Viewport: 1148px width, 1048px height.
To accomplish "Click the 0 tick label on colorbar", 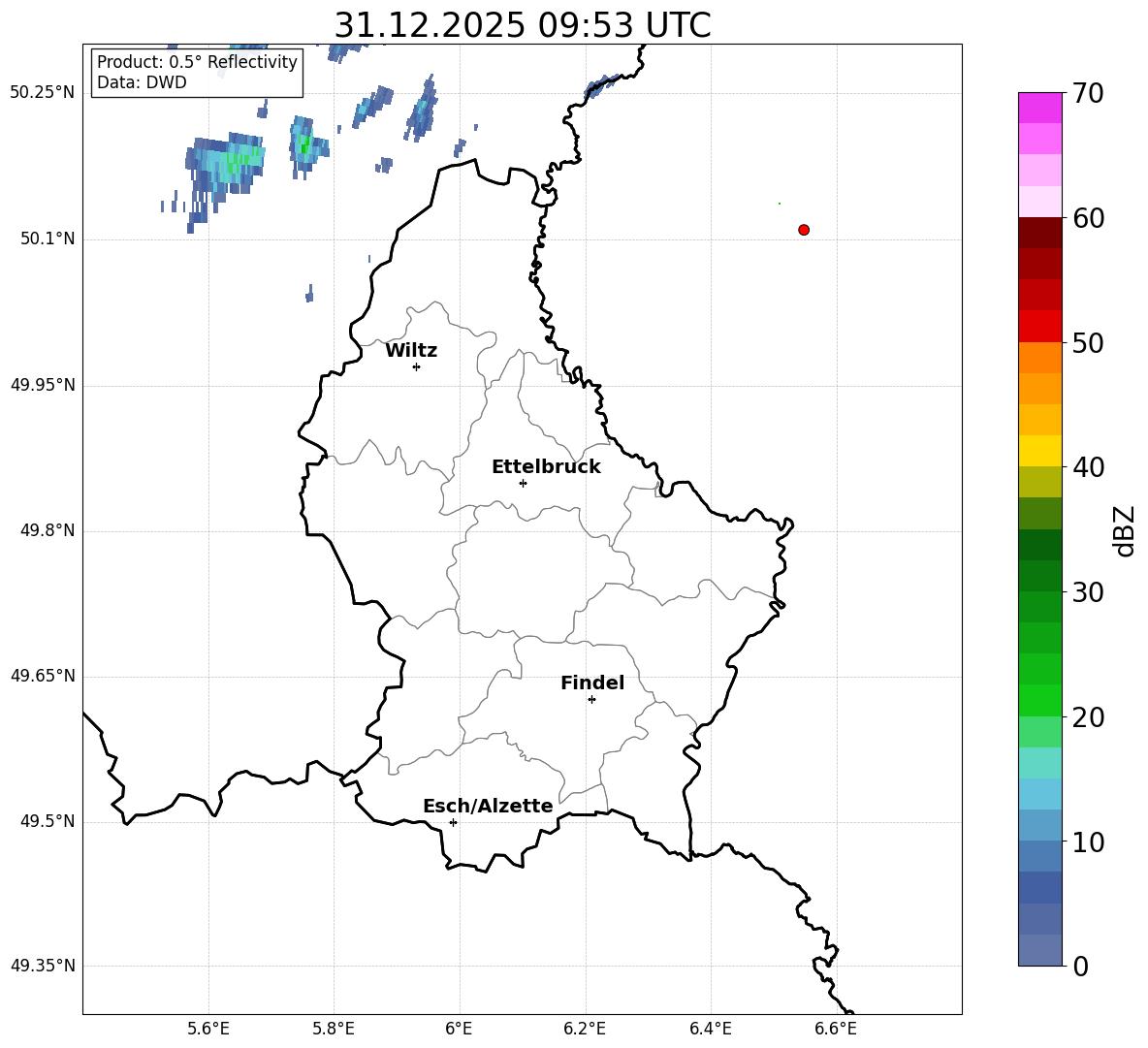I will pos(1080,966).
